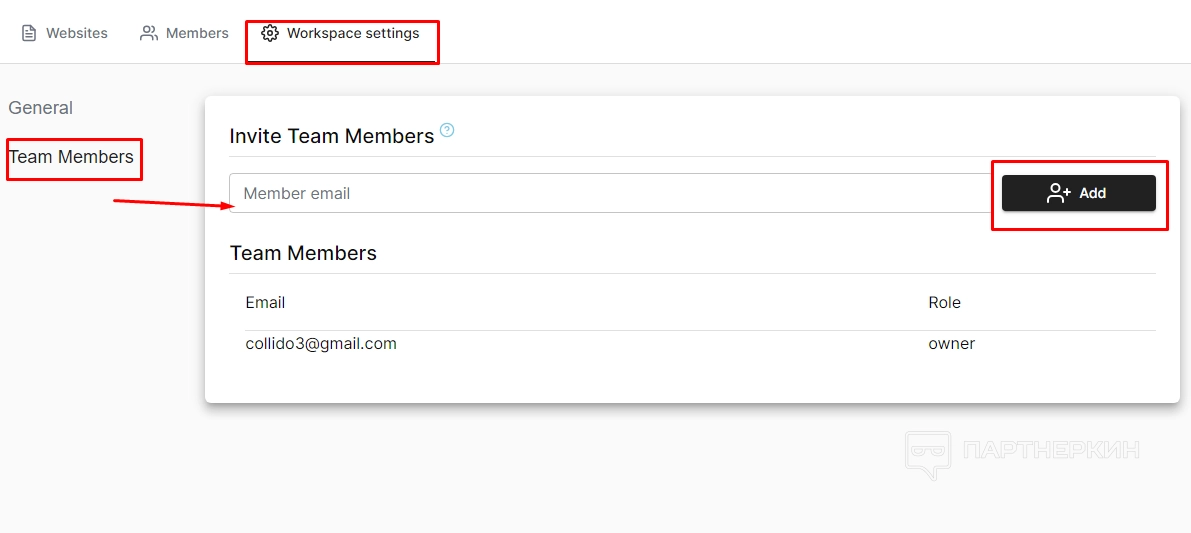Click the Members people icon
Image resolution: width=1191 pixels, height=533 pixels.
(x=149, y=33)
